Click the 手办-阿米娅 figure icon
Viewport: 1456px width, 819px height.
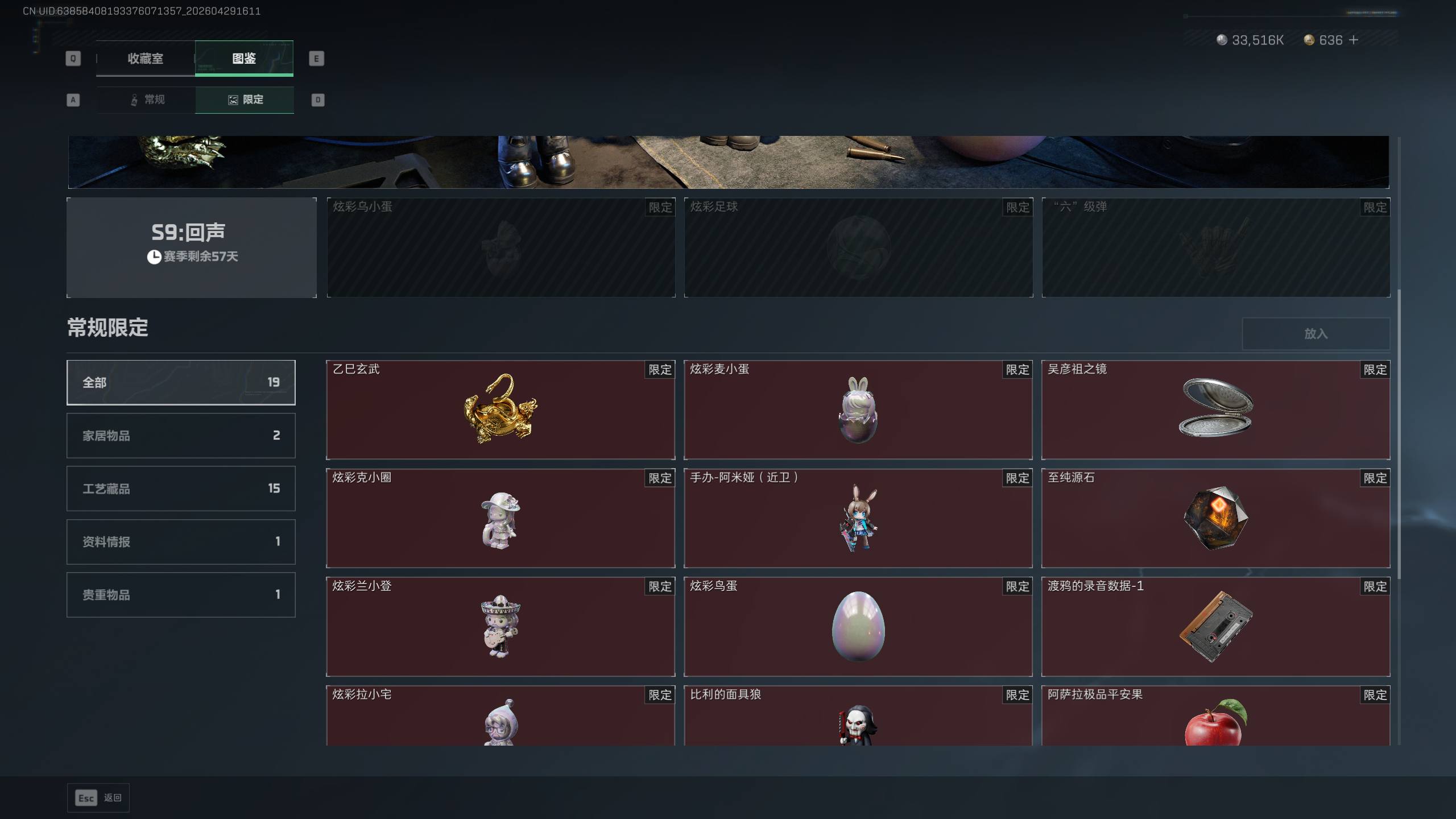(x=858, y=518)
